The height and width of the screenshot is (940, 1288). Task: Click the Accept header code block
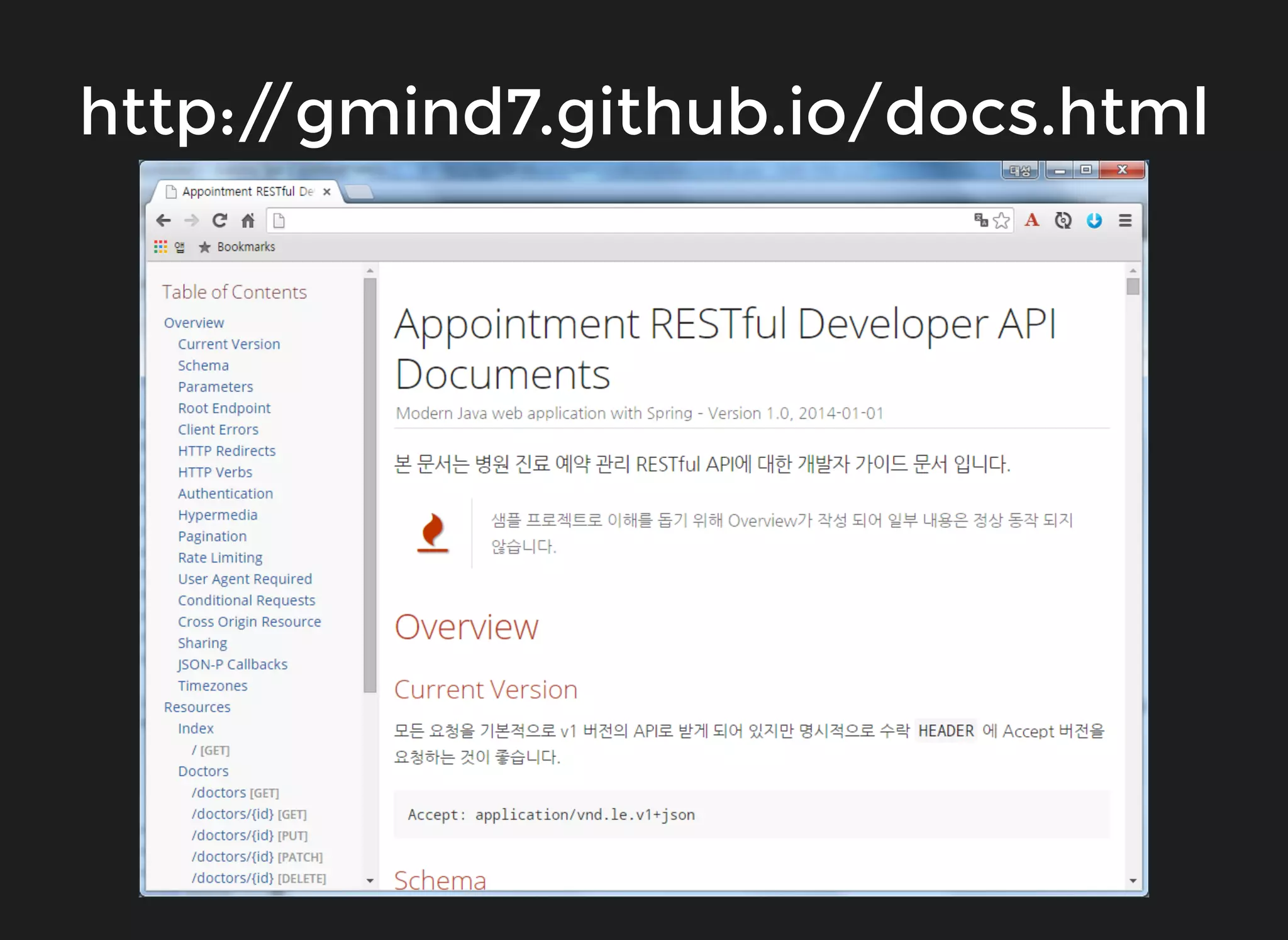[x=752, y=815]
